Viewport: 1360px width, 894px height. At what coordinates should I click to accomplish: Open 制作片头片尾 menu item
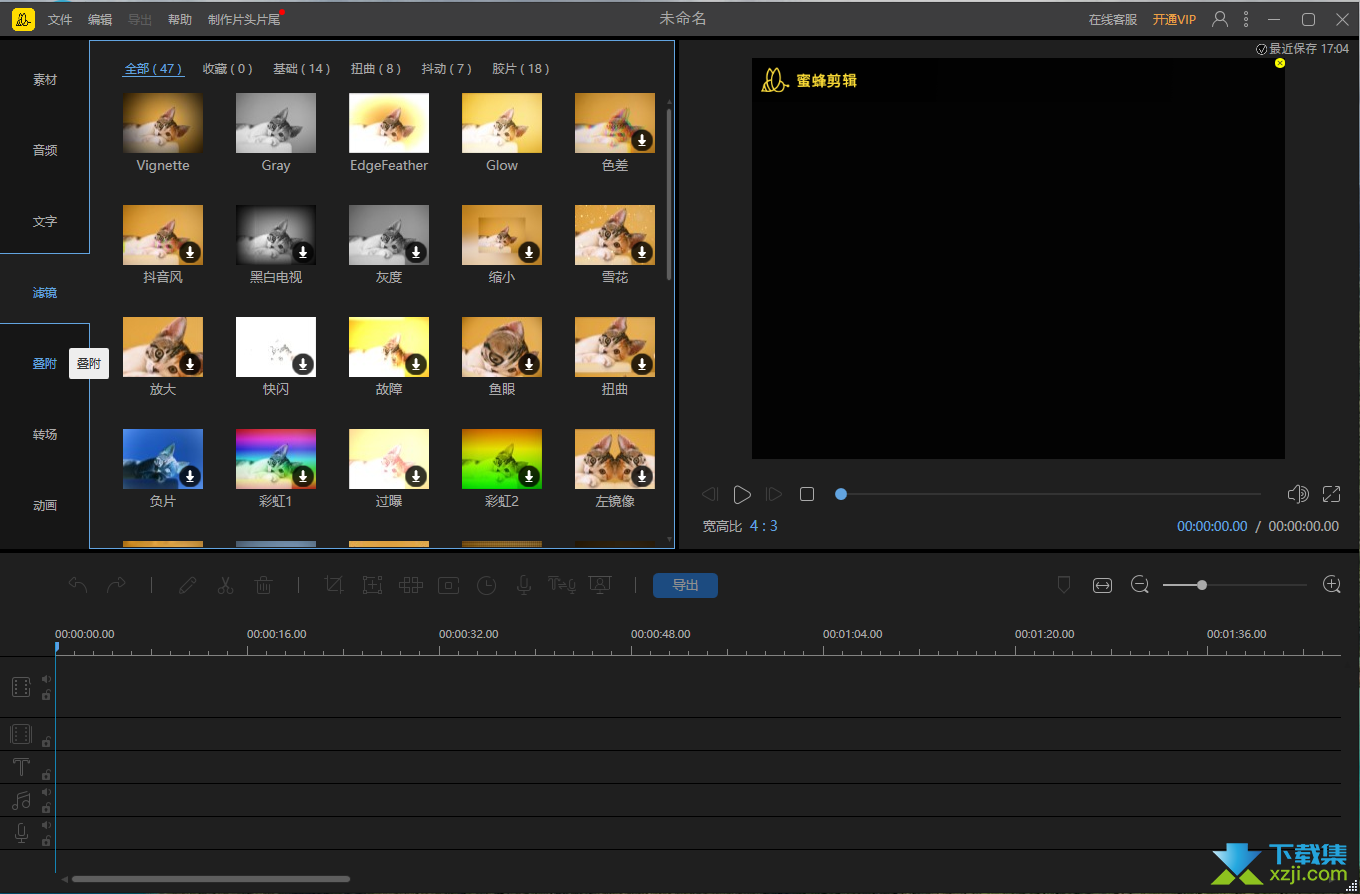click(x=244, y=20)
